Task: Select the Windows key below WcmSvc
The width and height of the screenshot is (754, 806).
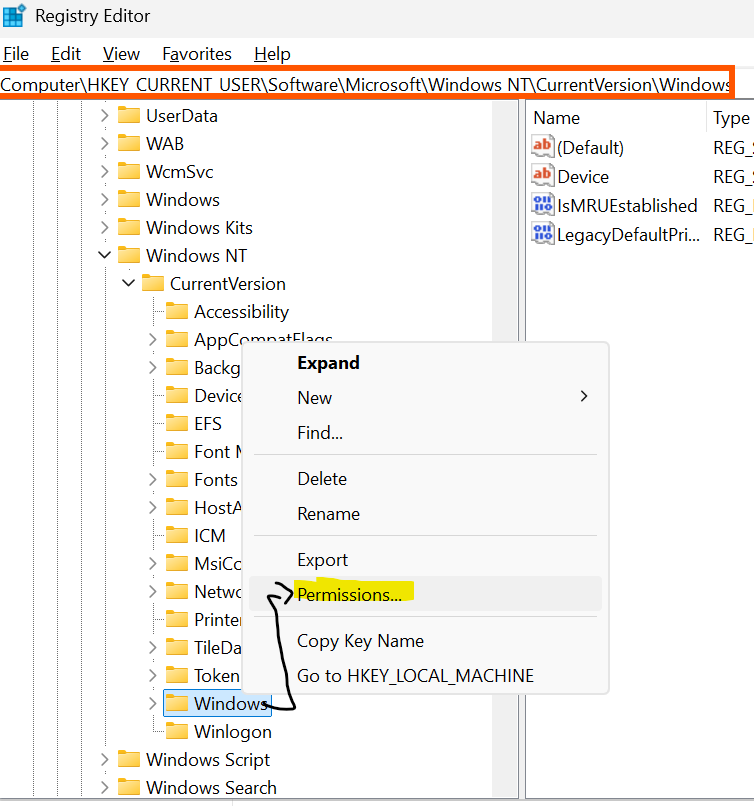Action: 182,199
